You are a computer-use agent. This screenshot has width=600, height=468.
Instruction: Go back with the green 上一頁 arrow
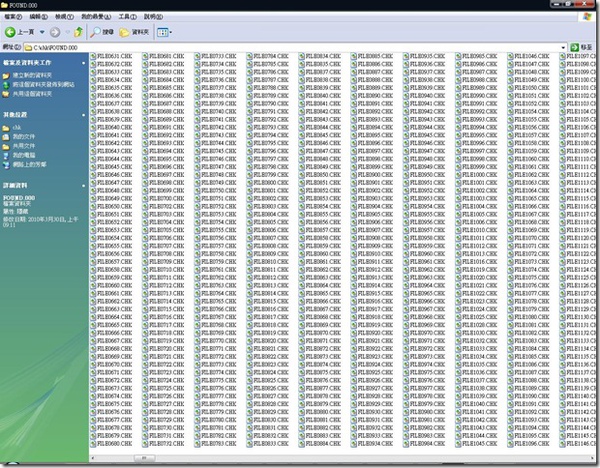pyautogui.click(x=10, y=32)
